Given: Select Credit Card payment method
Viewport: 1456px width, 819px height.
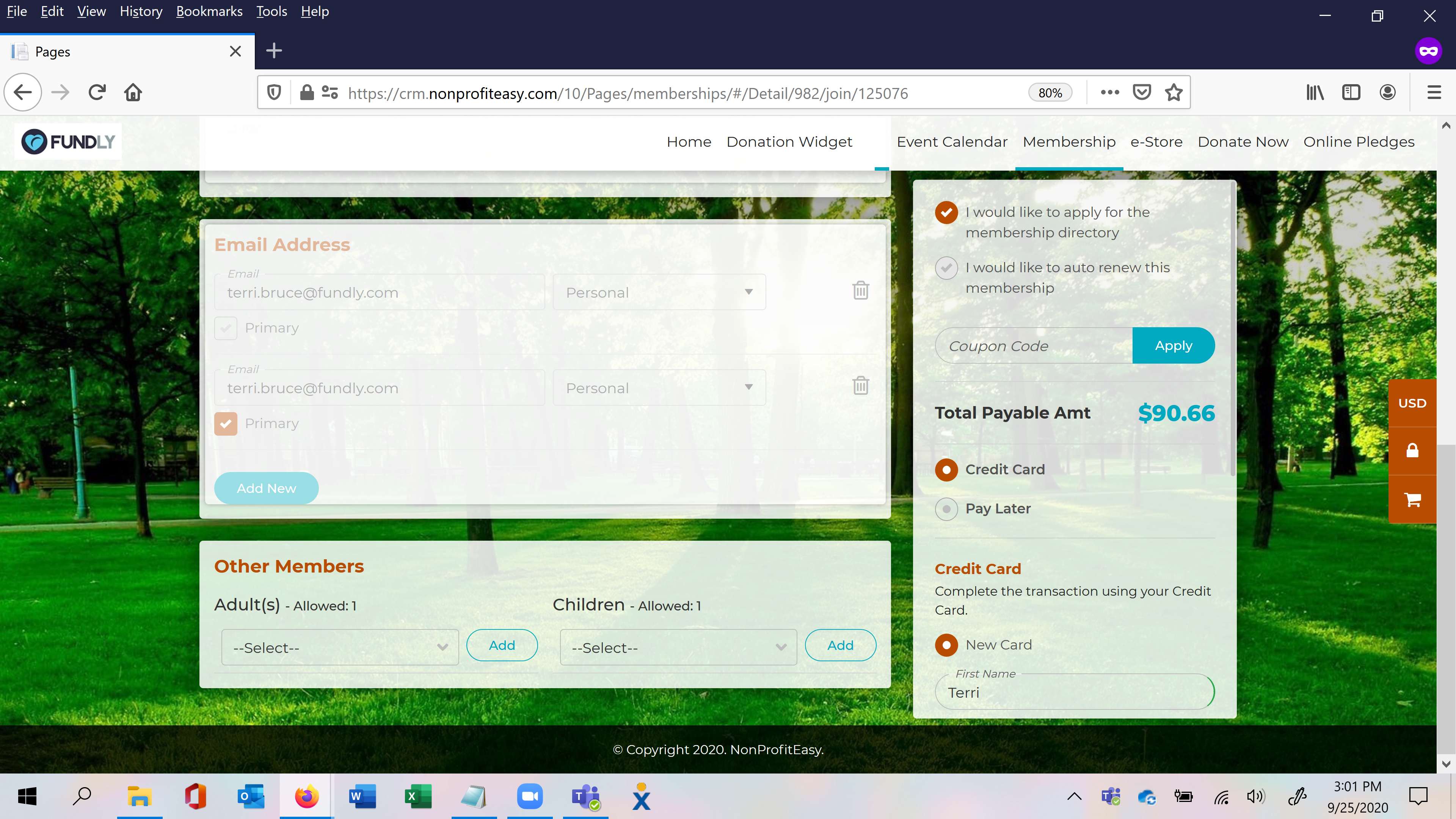Looking at the screenshot, I should pyautogui.click(x=946, y=470).
